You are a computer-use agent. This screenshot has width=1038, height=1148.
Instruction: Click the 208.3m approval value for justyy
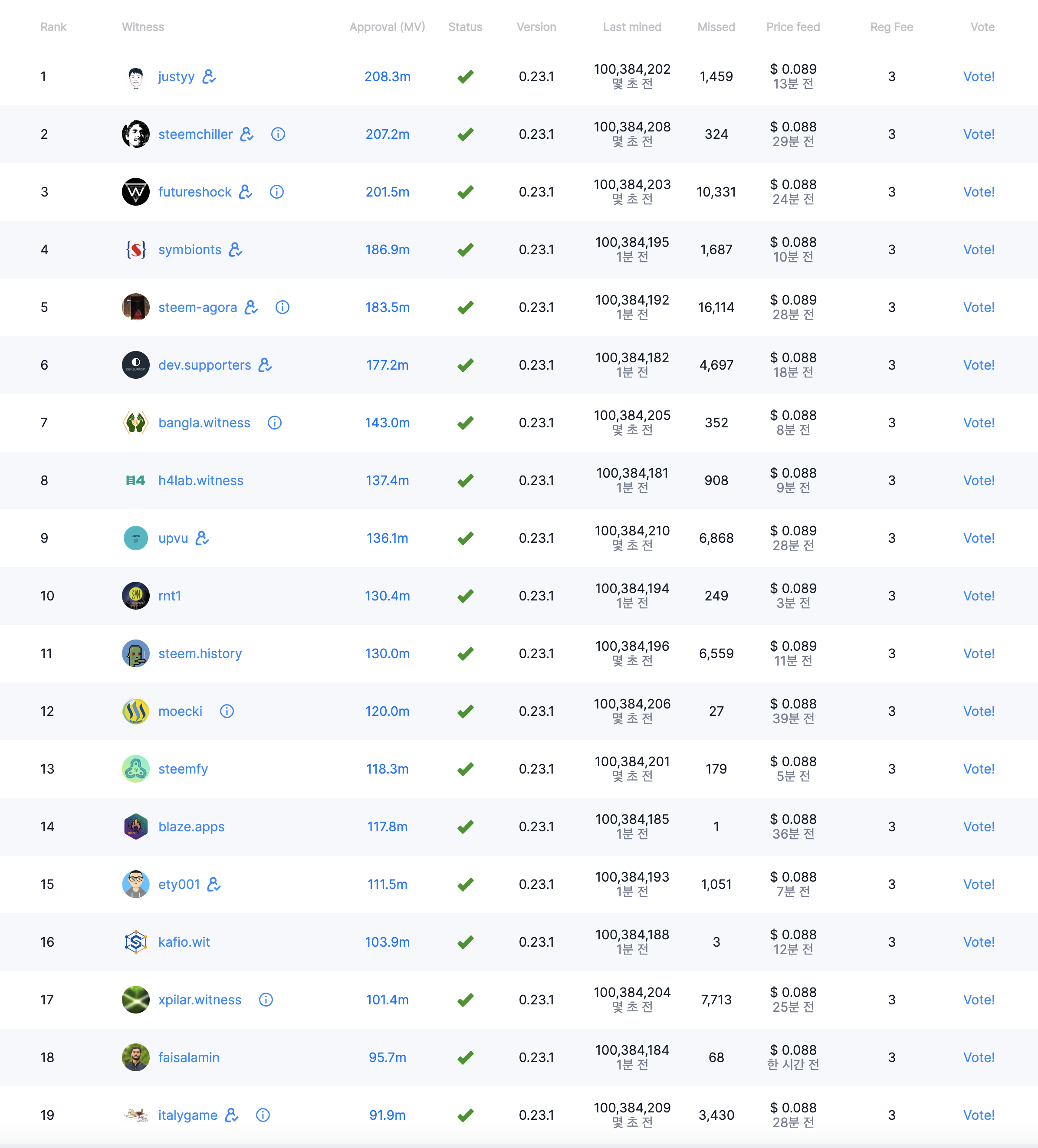coord(388,76)
